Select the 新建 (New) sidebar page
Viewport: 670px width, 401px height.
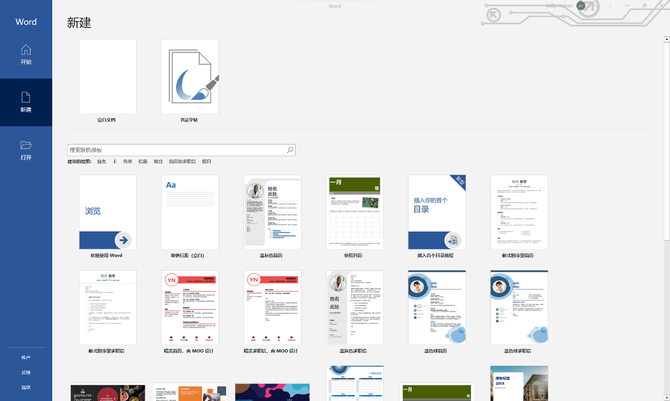coord(26,101)
